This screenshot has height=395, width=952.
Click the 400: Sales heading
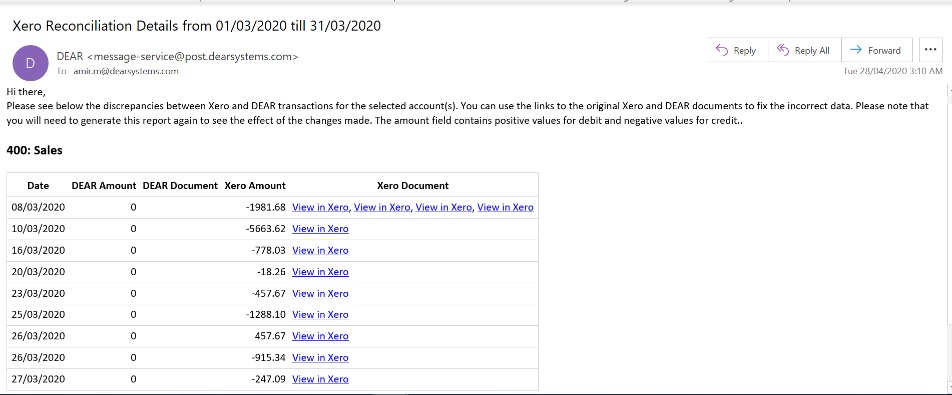35,150
